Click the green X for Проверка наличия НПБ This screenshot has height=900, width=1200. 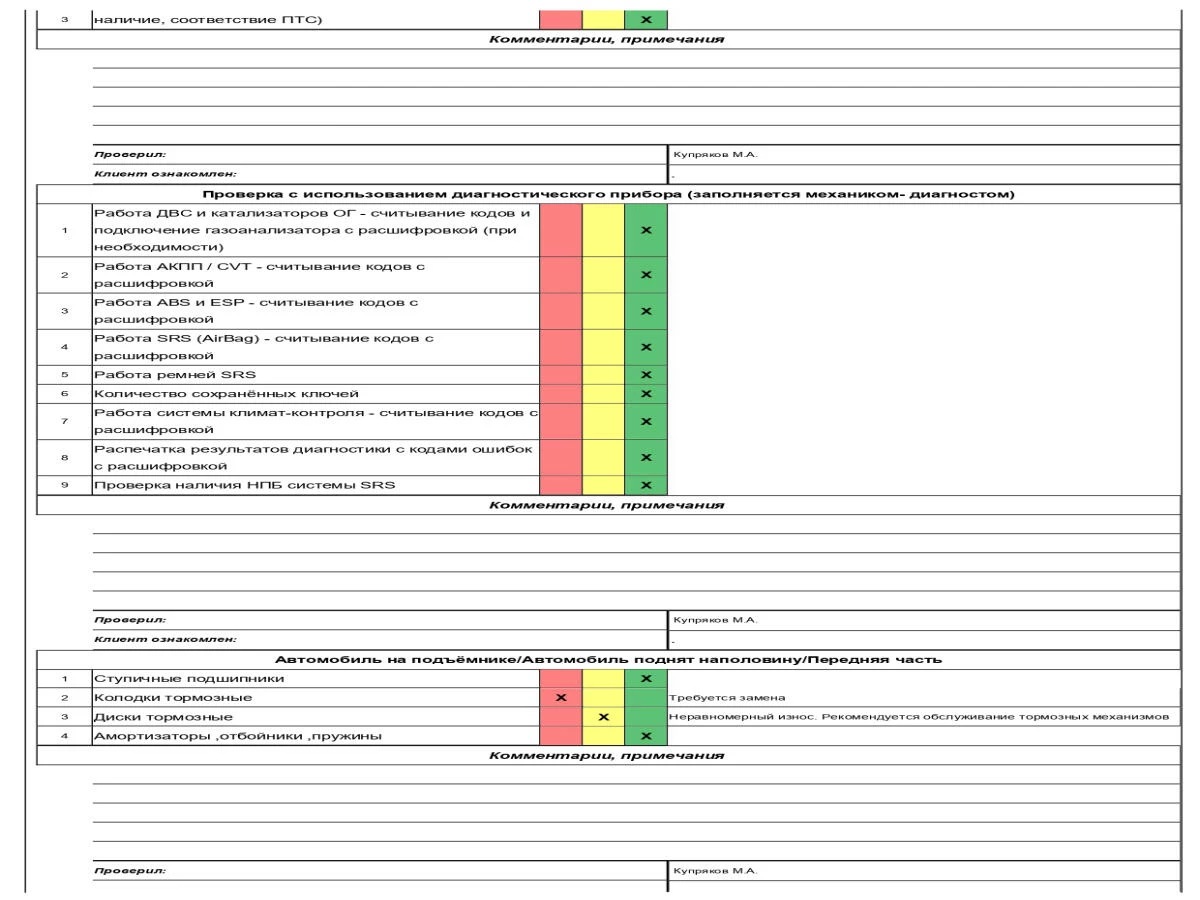click(x=645, y=486)
